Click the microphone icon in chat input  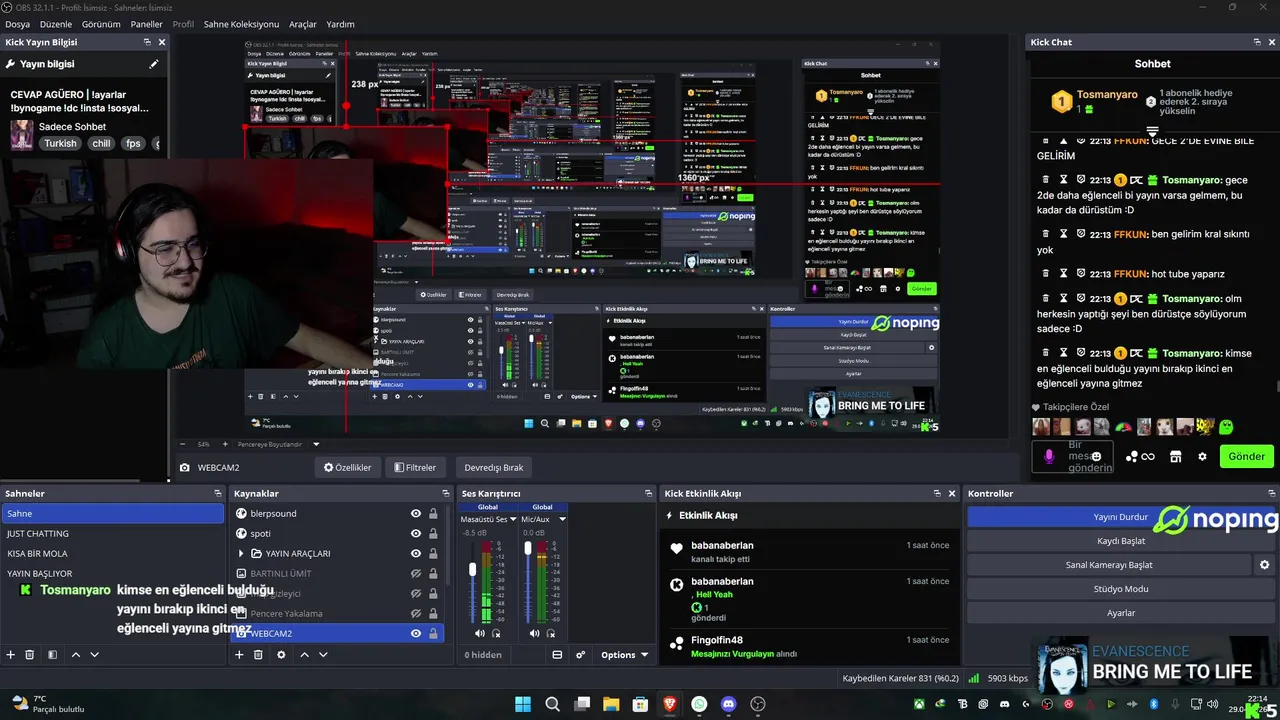pos(1049,456)
